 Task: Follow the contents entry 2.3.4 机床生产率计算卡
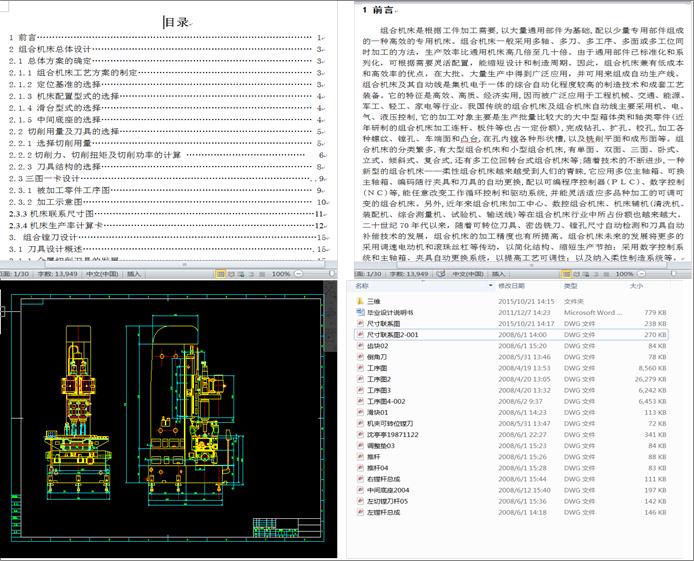point(167,225)
